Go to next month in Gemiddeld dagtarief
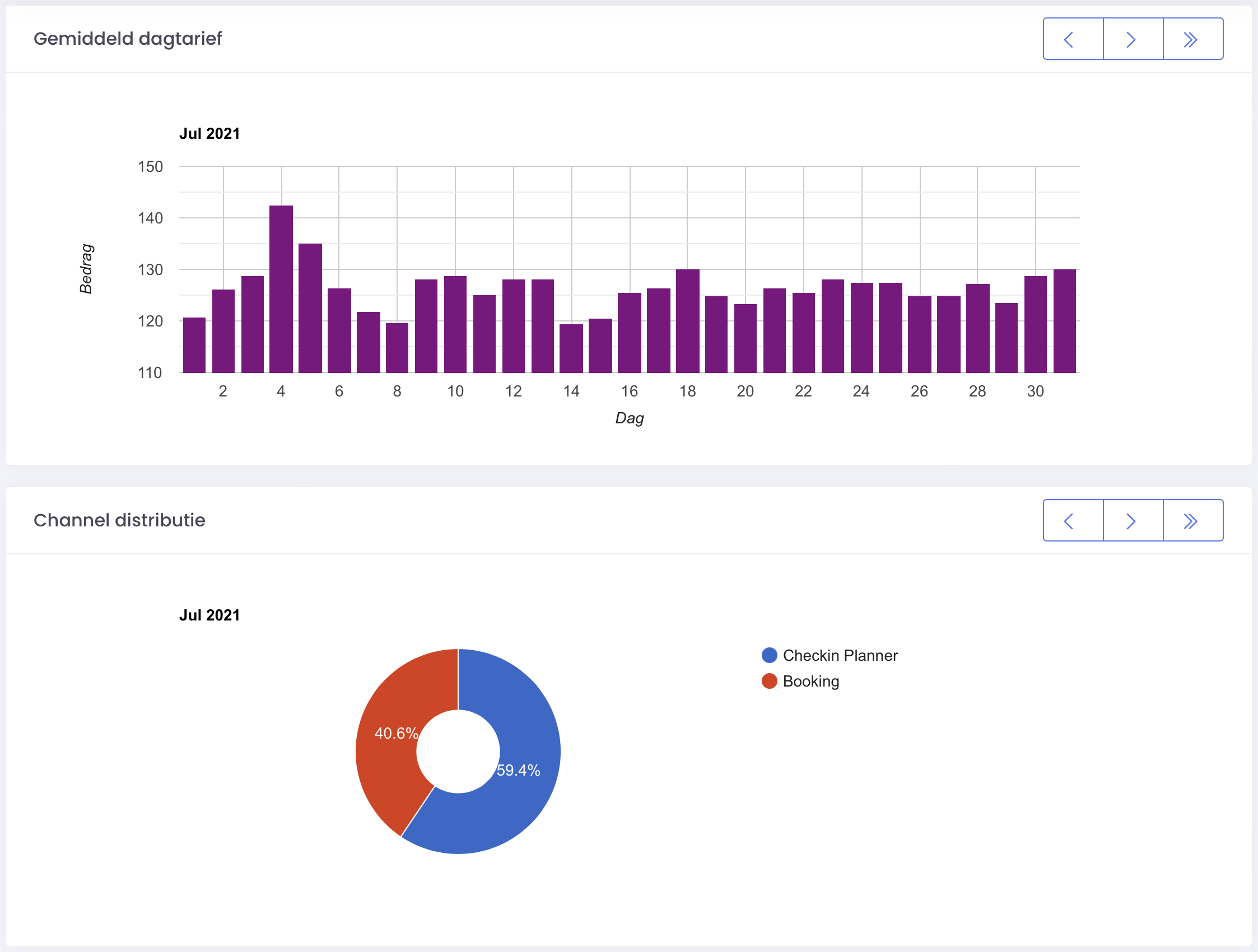Image resolution: width=1258 pixels, height=952 pixels. 1133,39
